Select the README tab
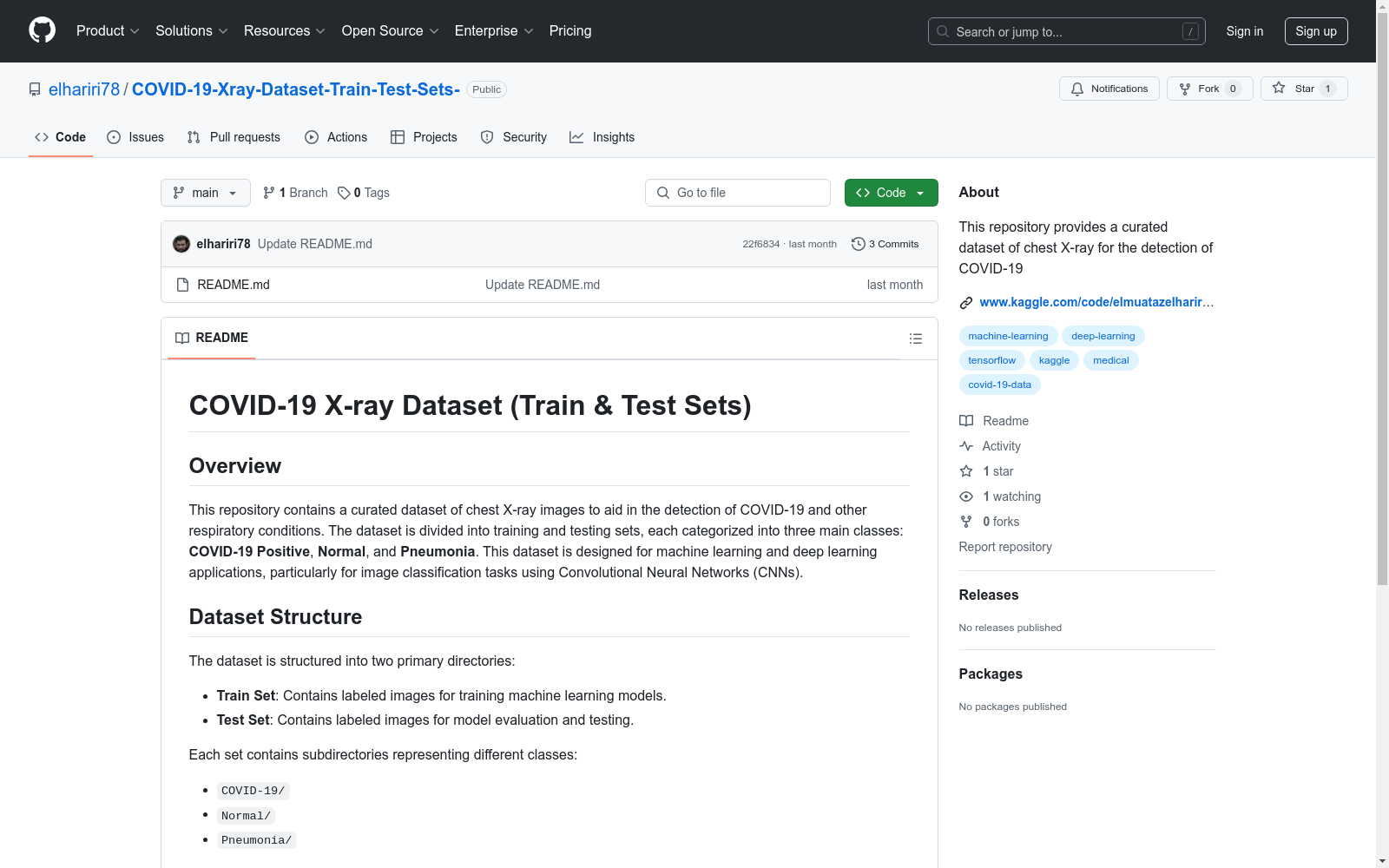 pyautogui.click(x=212, y=338)
